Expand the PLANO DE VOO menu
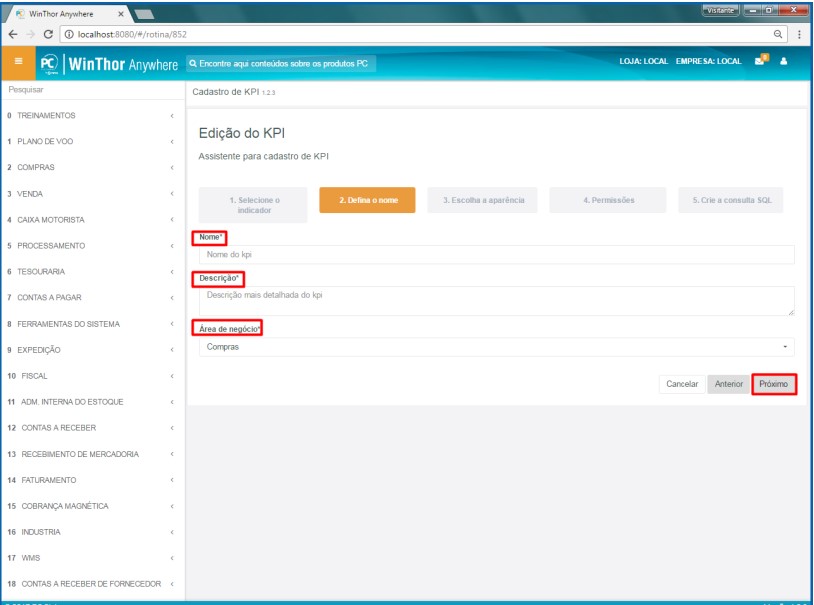 pos(91,141)
